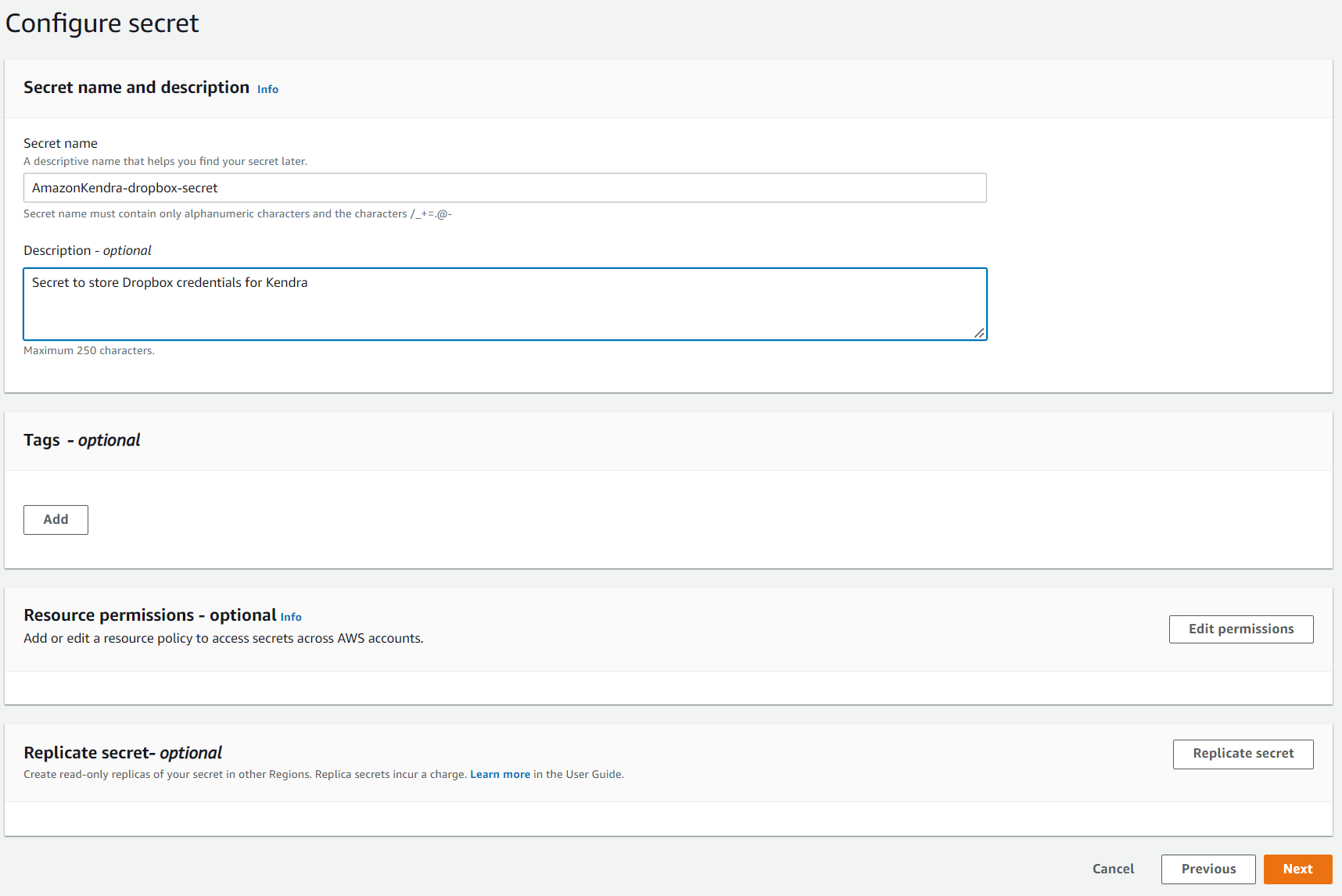Screen dimensions: 1342x896
Task: Click the "Description - optional" label
Action: [88, 250]
